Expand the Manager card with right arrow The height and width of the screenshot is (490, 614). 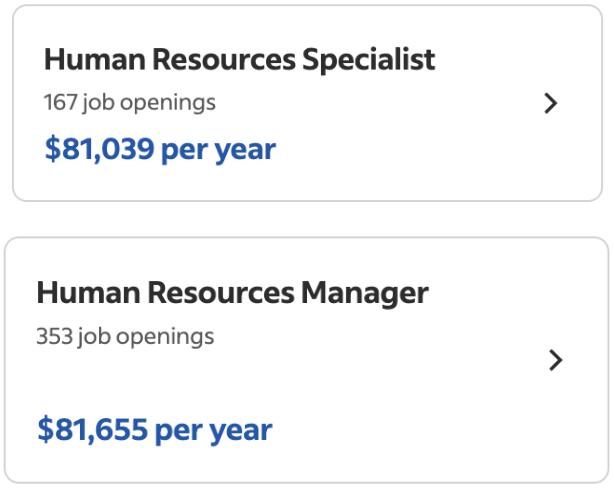point(556,360)
